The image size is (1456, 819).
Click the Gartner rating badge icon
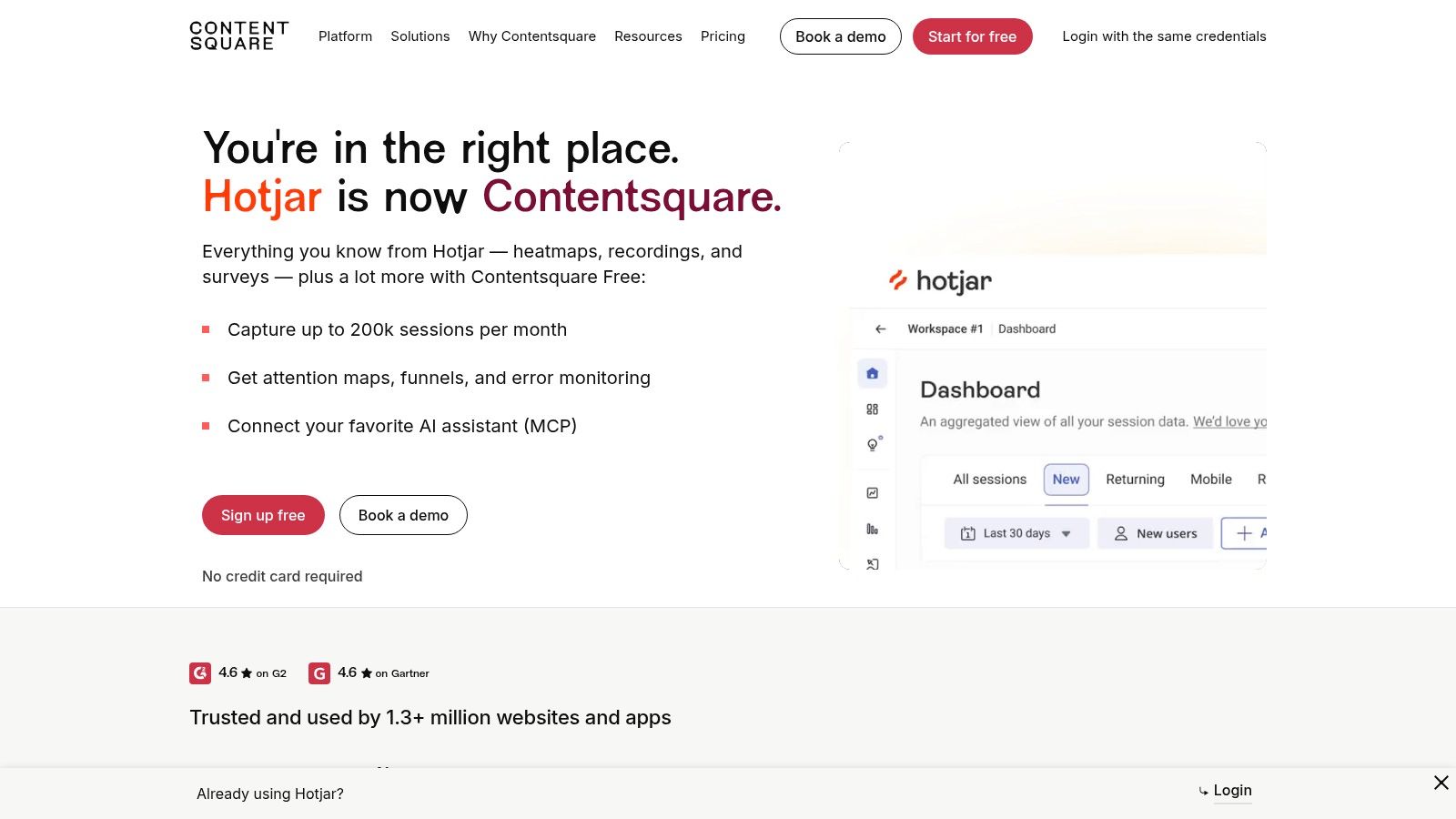(319, 673)
